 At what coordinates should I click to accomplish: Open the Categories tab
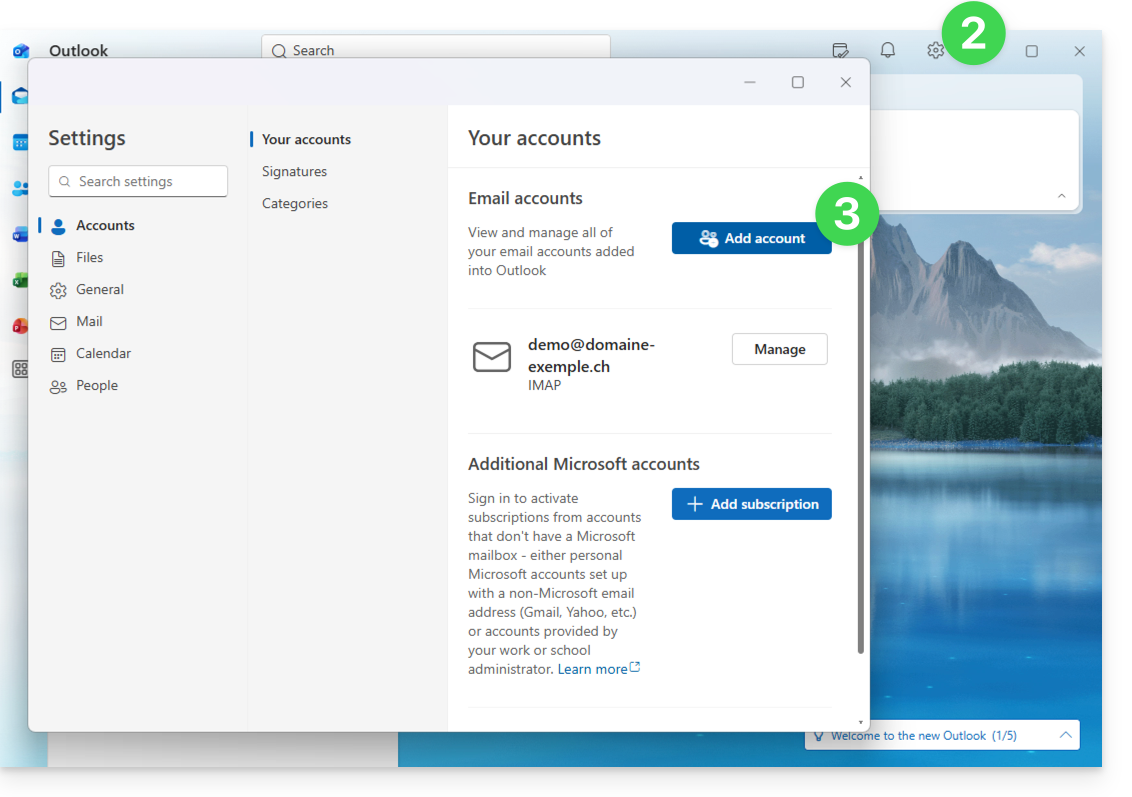tap(294, 204)
